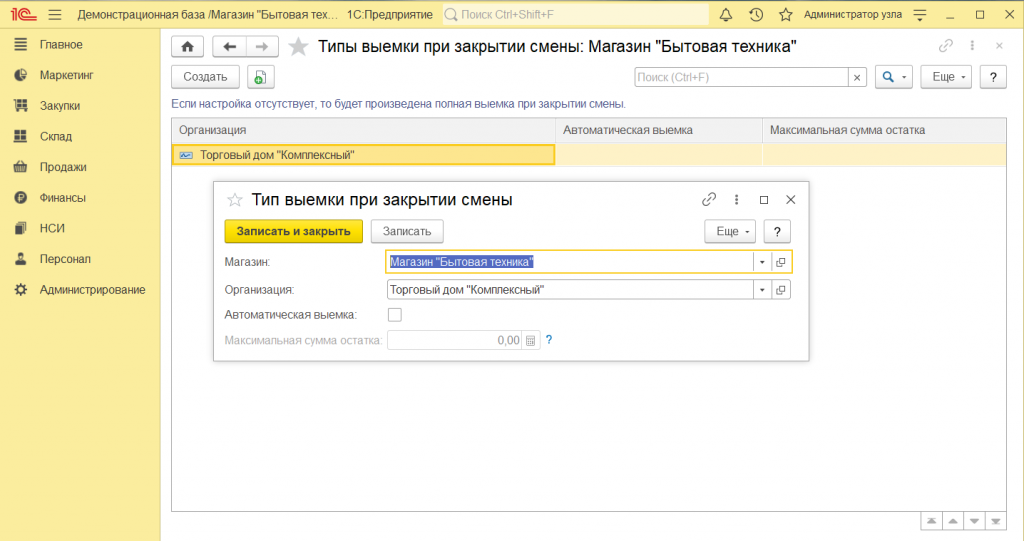Expand the Магазин dropdown list
Screen dimensions: 1024x541
point(762,261)
